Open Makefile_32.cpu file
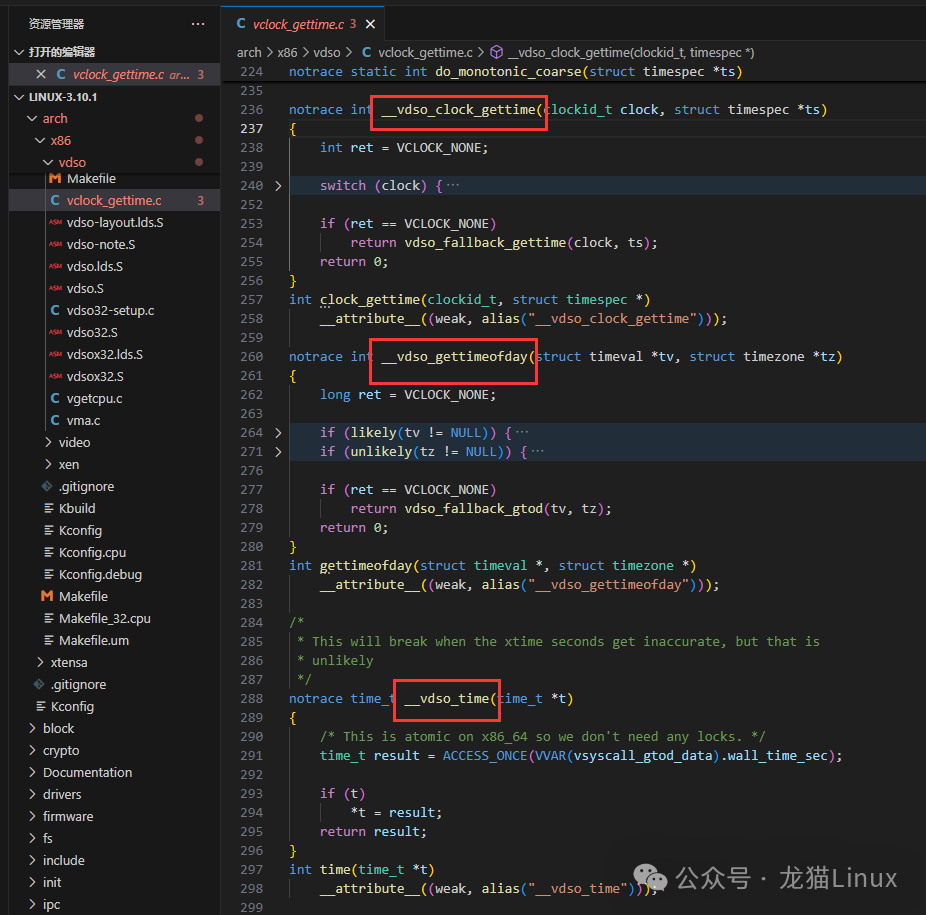The image size is (926, 915). 115,618
